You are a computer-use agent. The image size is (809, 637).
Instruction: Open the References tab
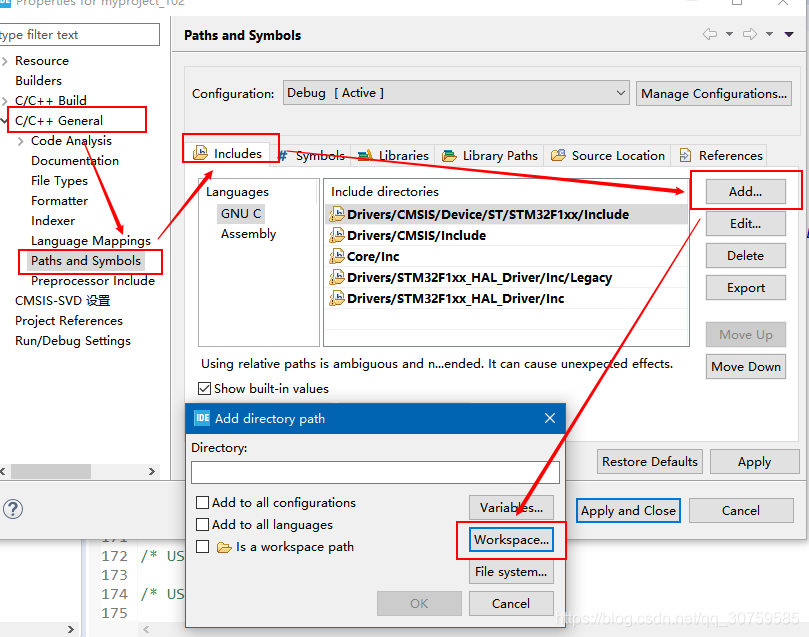pos(720,155)
